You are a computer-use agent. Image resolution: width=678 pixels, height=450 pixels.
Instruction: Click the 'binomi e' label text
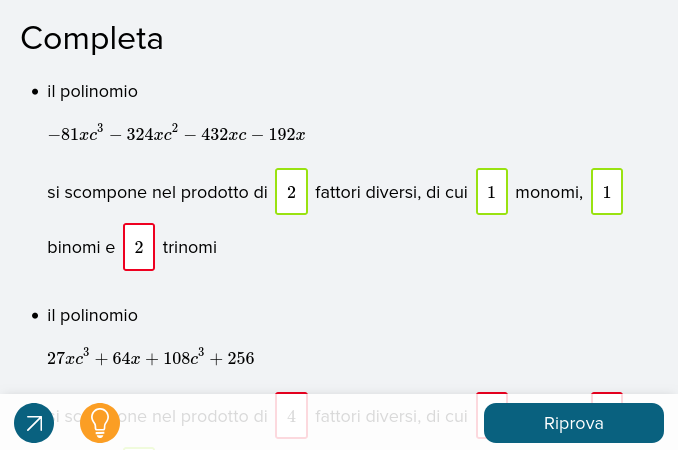point(81,247)
